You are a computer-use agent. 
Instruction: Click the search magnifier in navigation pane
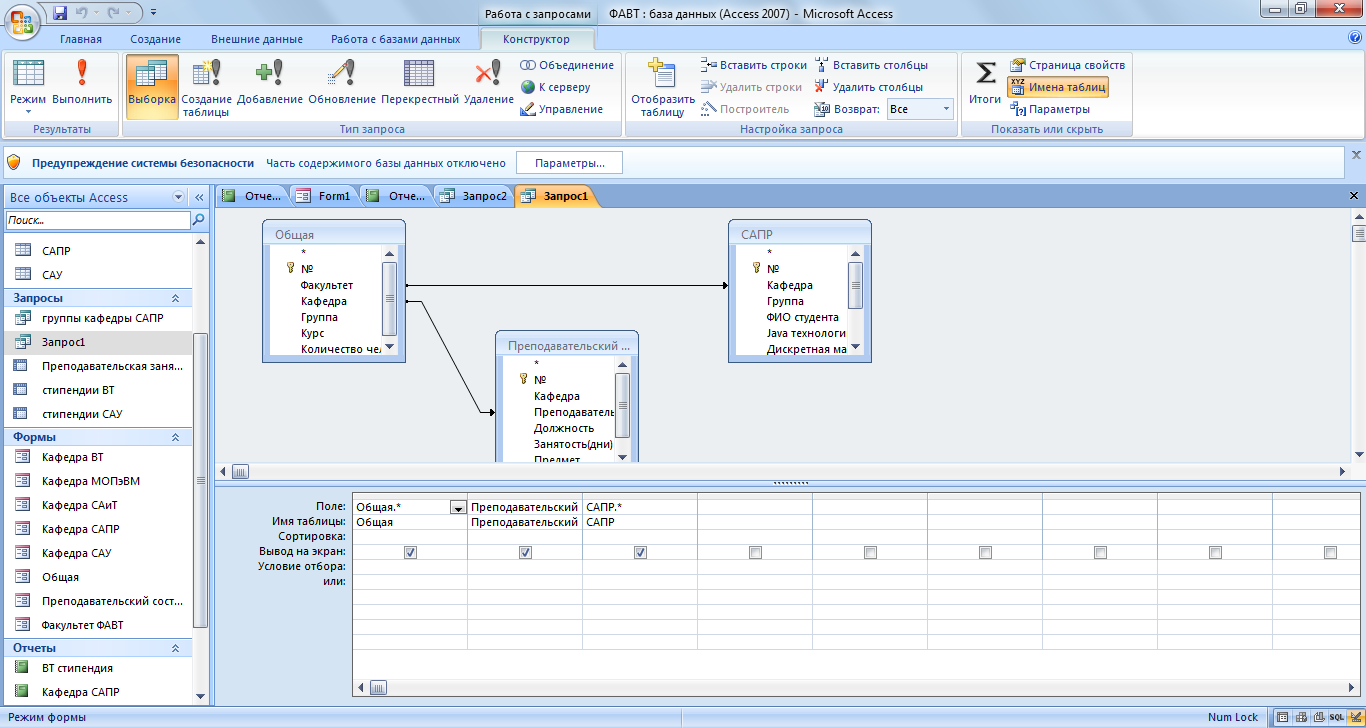click(x=199, y=220)
